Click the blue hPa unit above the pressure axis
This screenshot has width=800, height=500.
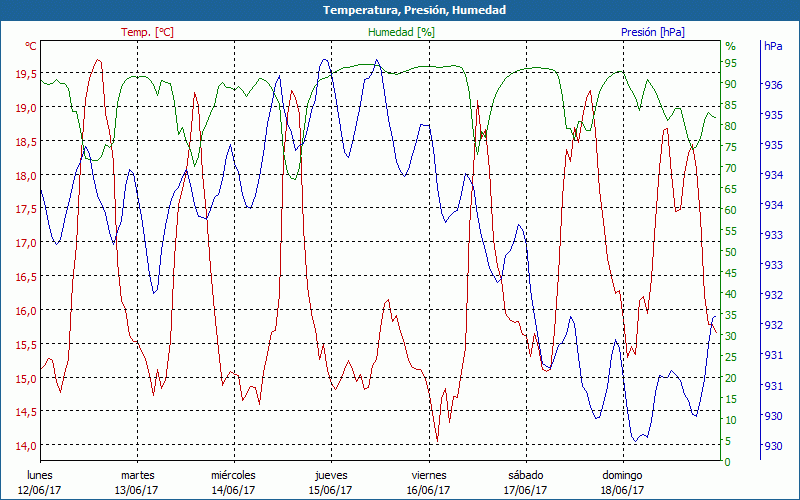773,46
